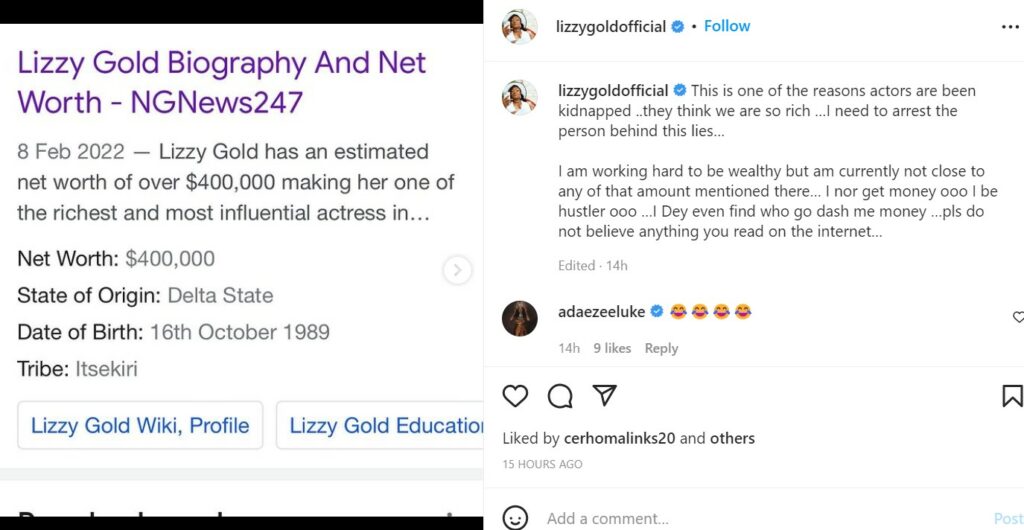Viewport: 1024px width, 530px height.
Task: Open adaezeeluke's profile picture
Action: coord(519,318)
